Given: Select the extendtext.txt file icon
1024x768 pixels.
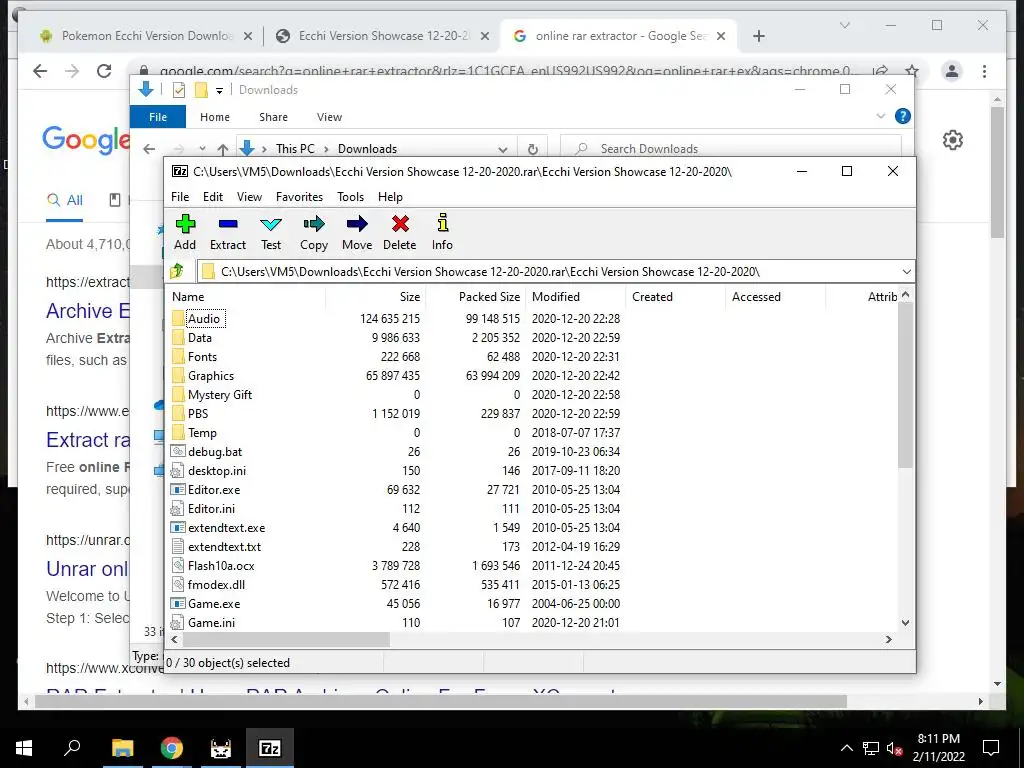Looking at the screenshot, I should click(x=178, y=547).
